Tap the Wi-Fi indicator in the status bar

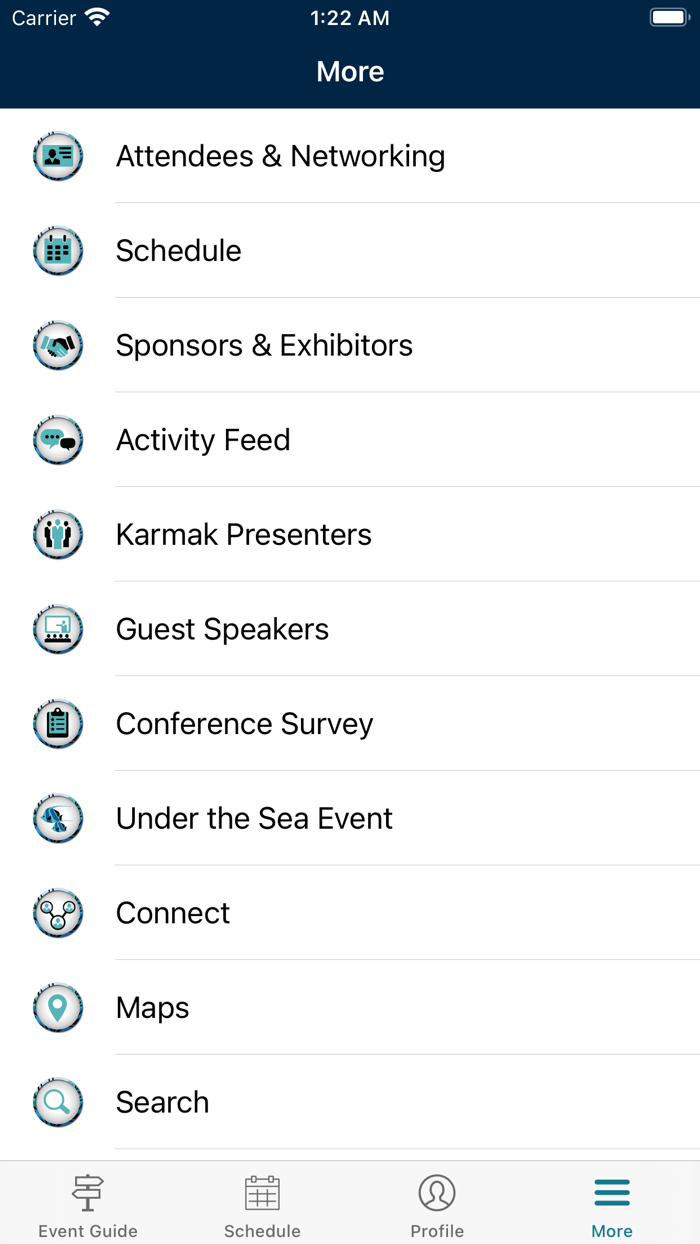97,16
